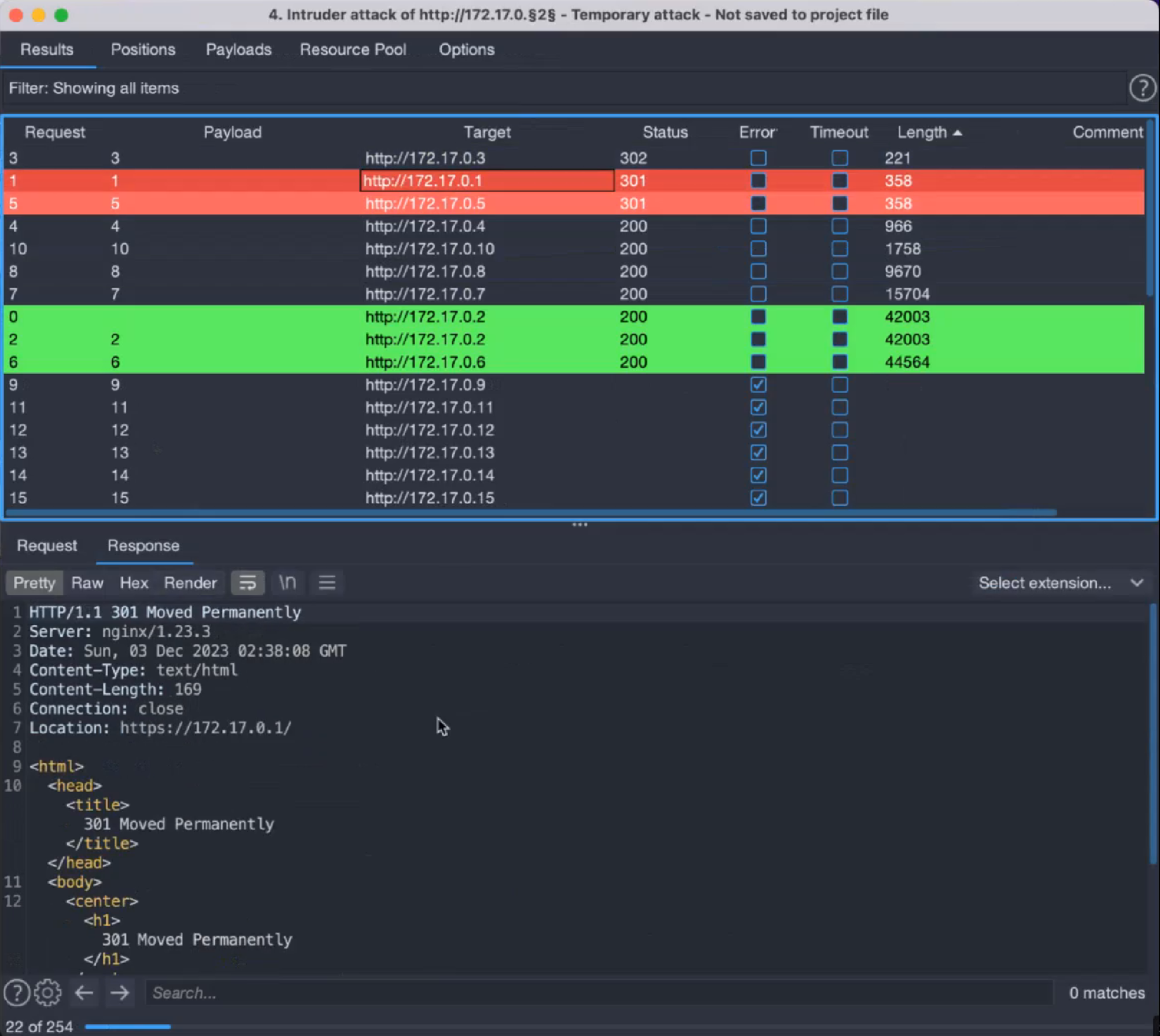Toggle the word wrap icon in response toolbar
The height and width of the screenshot is (1036, 1160).
247,583
